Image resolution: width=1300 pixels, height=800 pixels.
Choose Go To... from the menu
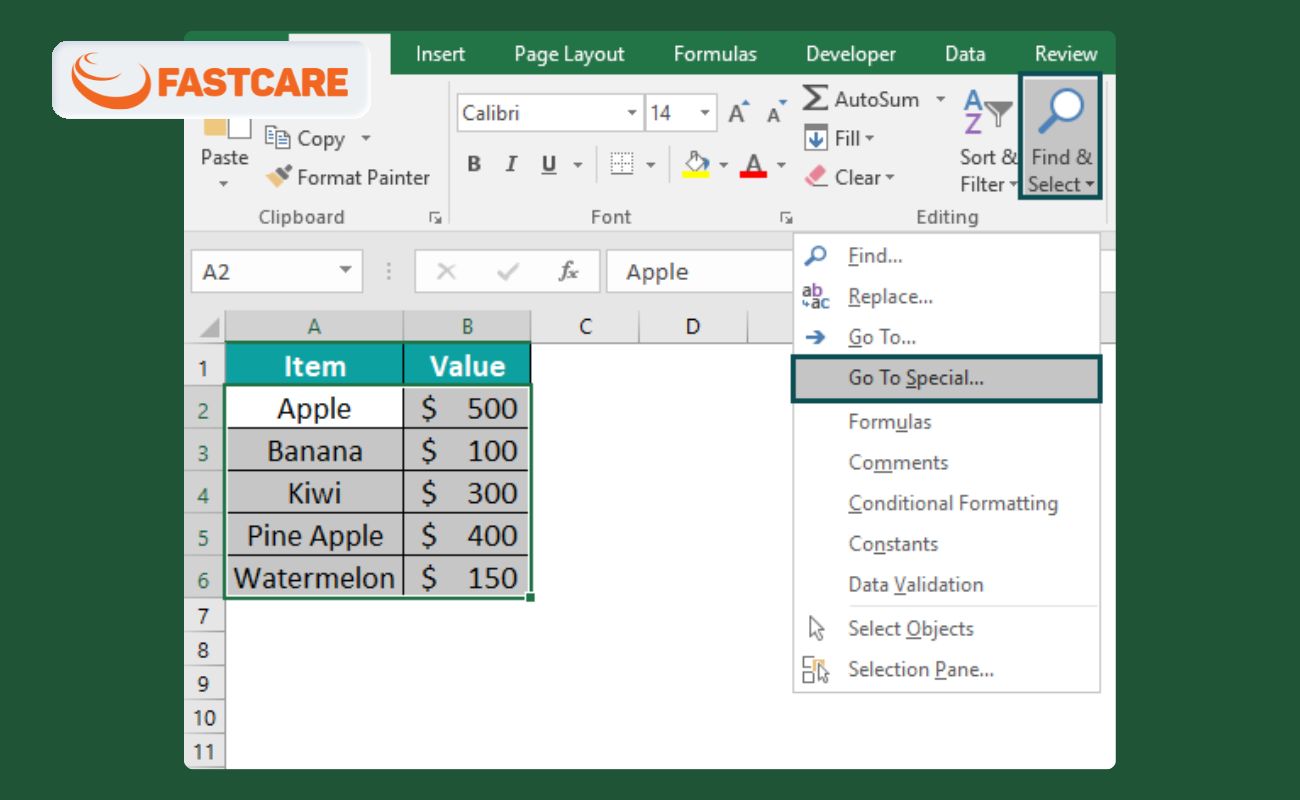pos(946,338)
